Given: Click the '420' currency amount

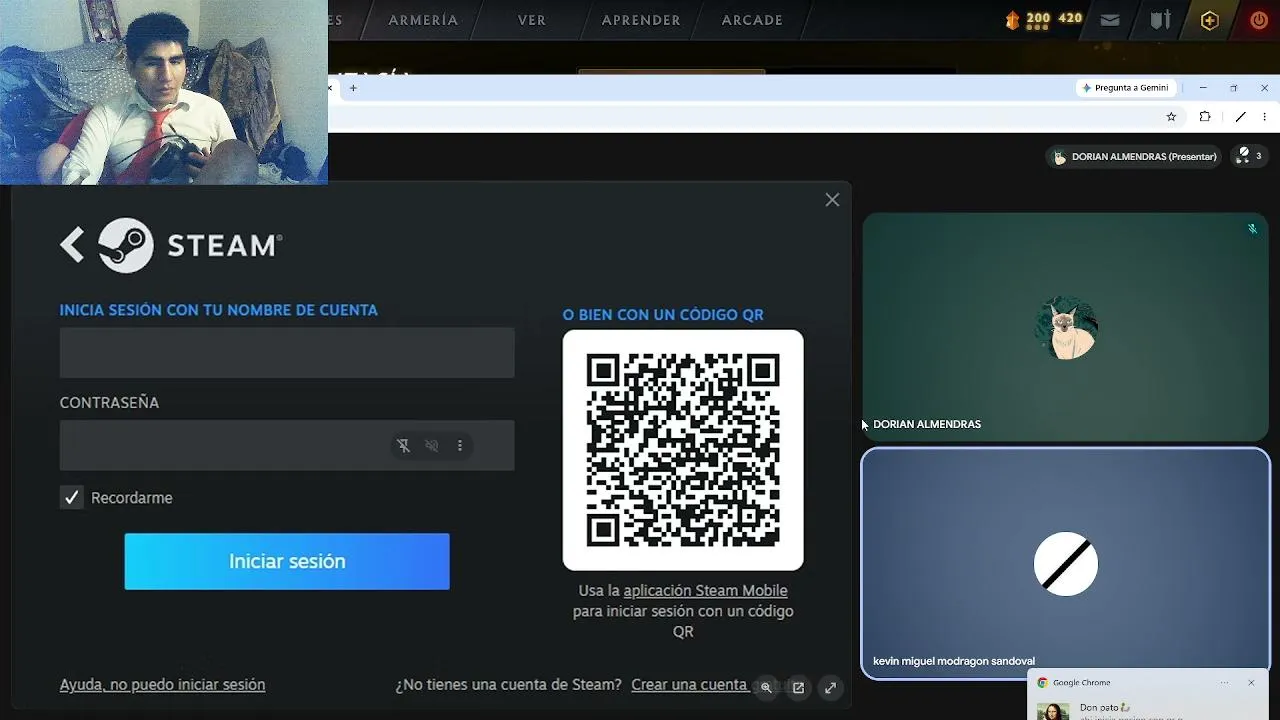Looking at the screenshot, I should pyautogui.click(x=1070, y=18).
